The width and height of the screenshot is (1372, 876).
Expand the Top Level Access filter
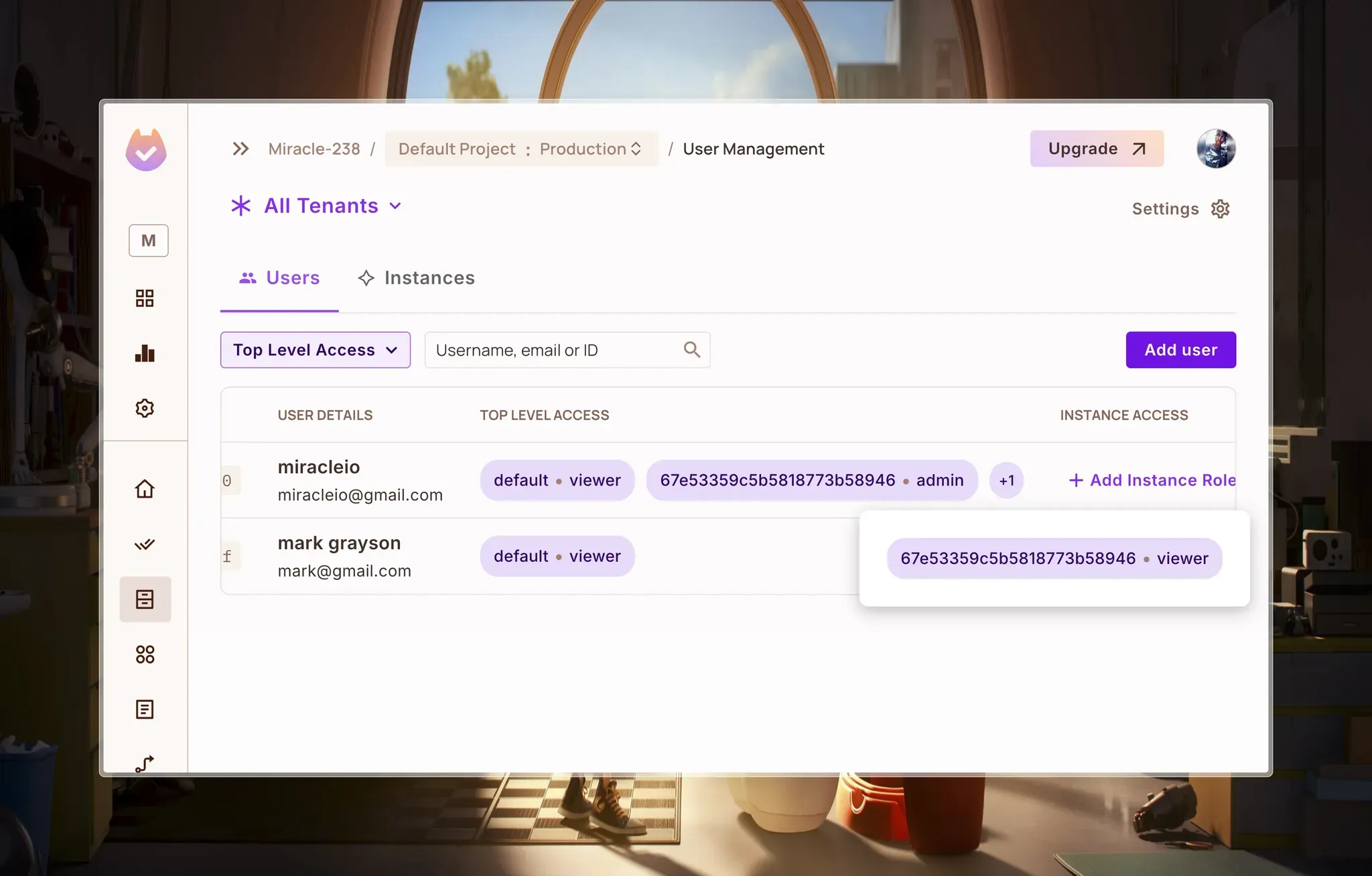[x=315, y=350]
